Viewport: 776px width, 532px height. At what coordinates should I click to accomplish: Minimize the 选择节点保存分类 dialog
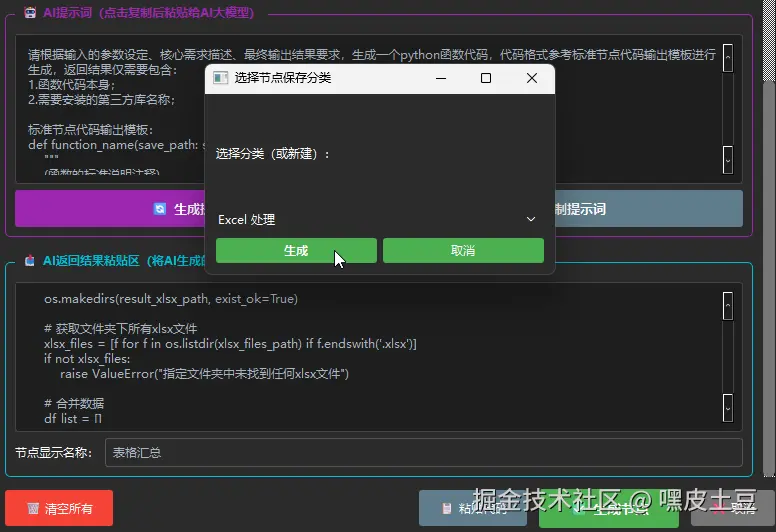point(441,78)
